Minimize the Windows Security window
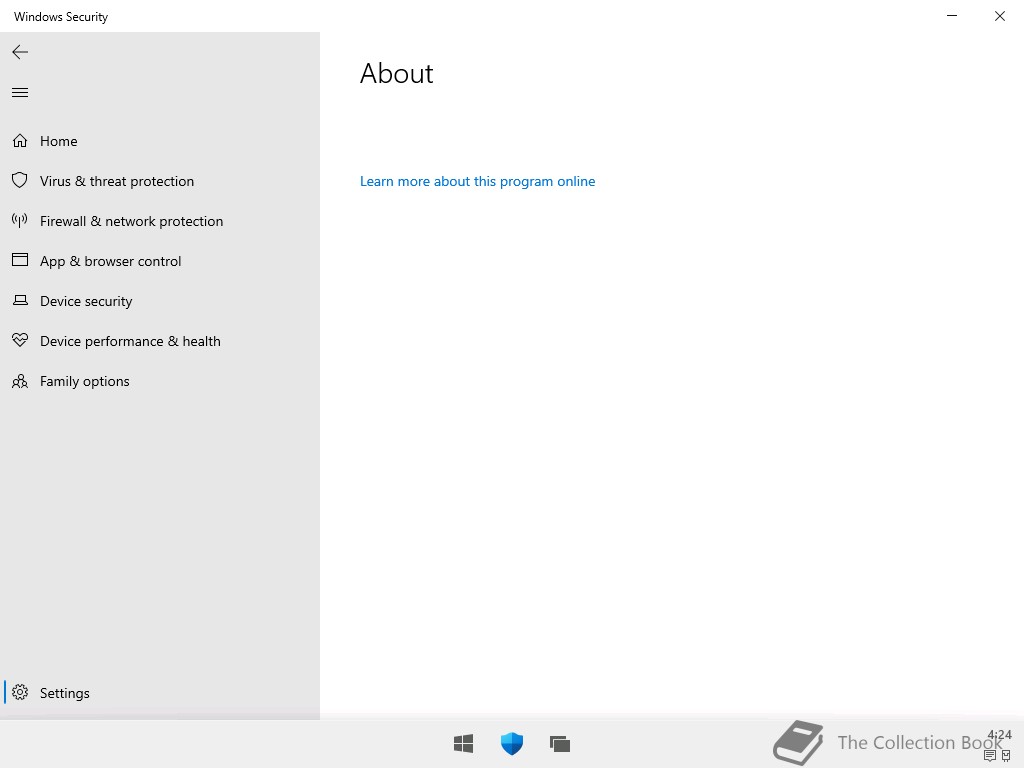This screenshot has height=768, width=1024. [x=952, y=16]
